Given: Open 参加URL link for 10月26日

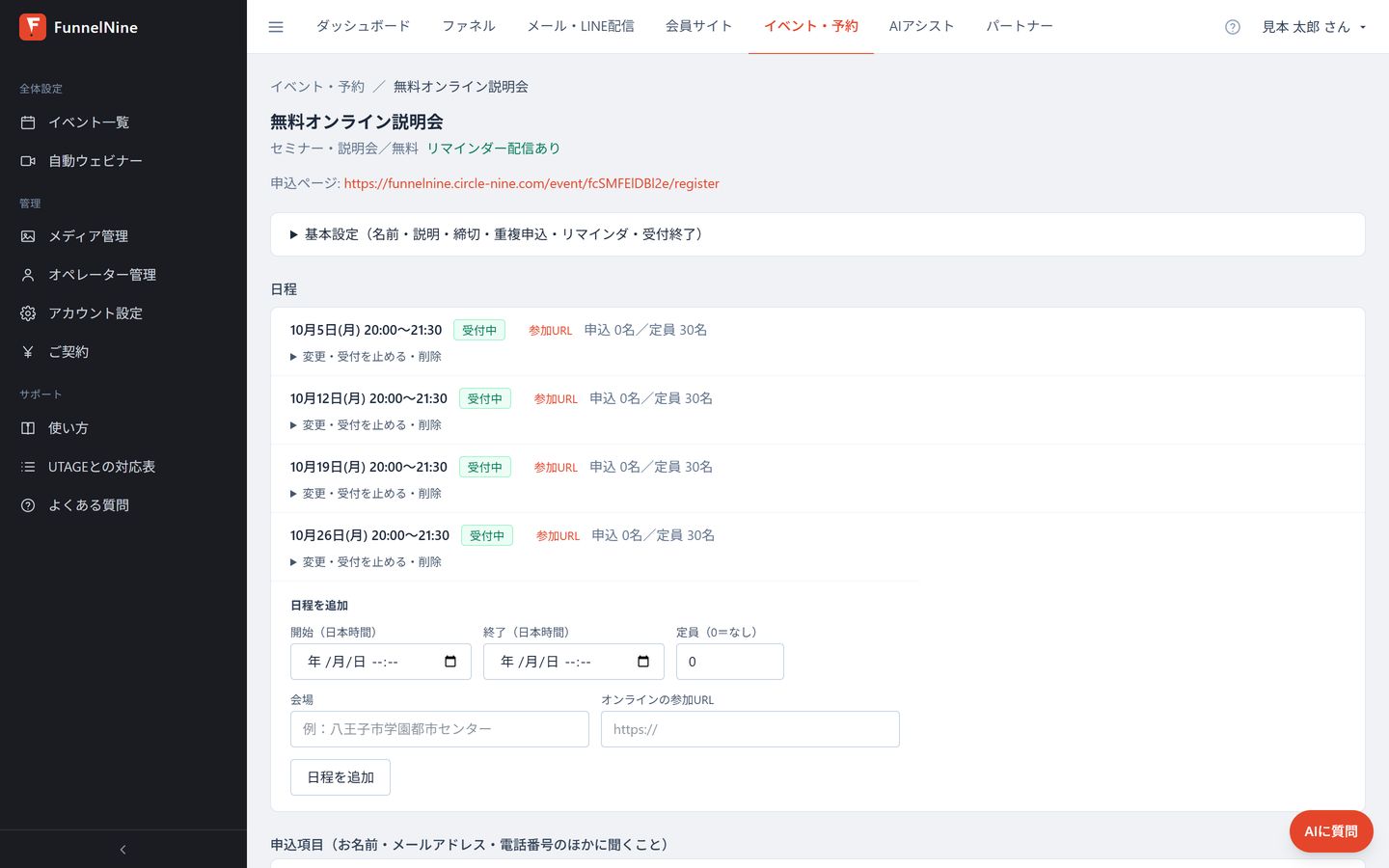Looking at the screenshot, I should pyautogui.click(x=558, y=536).
